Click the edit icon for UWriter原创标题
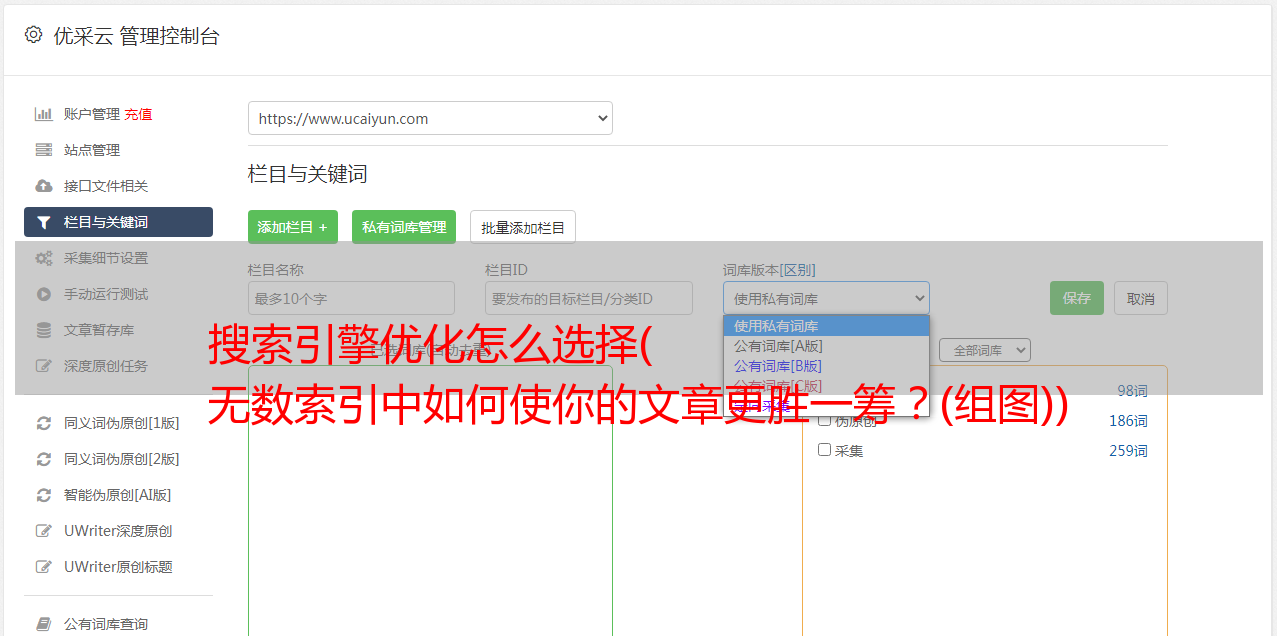This screenshot has width=1277, height=636. click(x=43, y=567)
